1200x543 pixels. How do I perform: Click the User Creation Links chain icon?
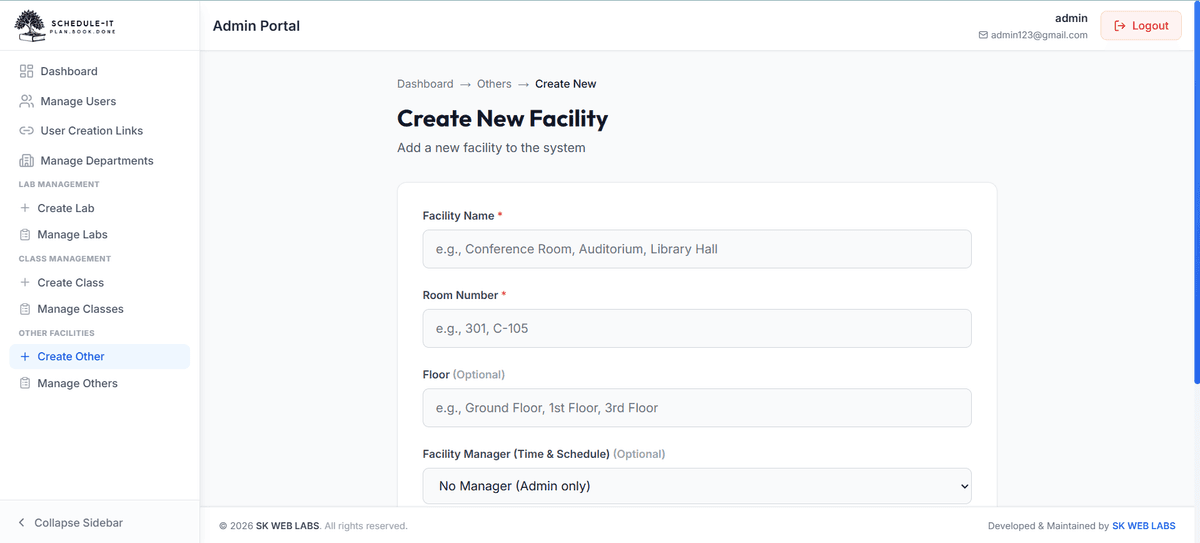coord(27,131)
